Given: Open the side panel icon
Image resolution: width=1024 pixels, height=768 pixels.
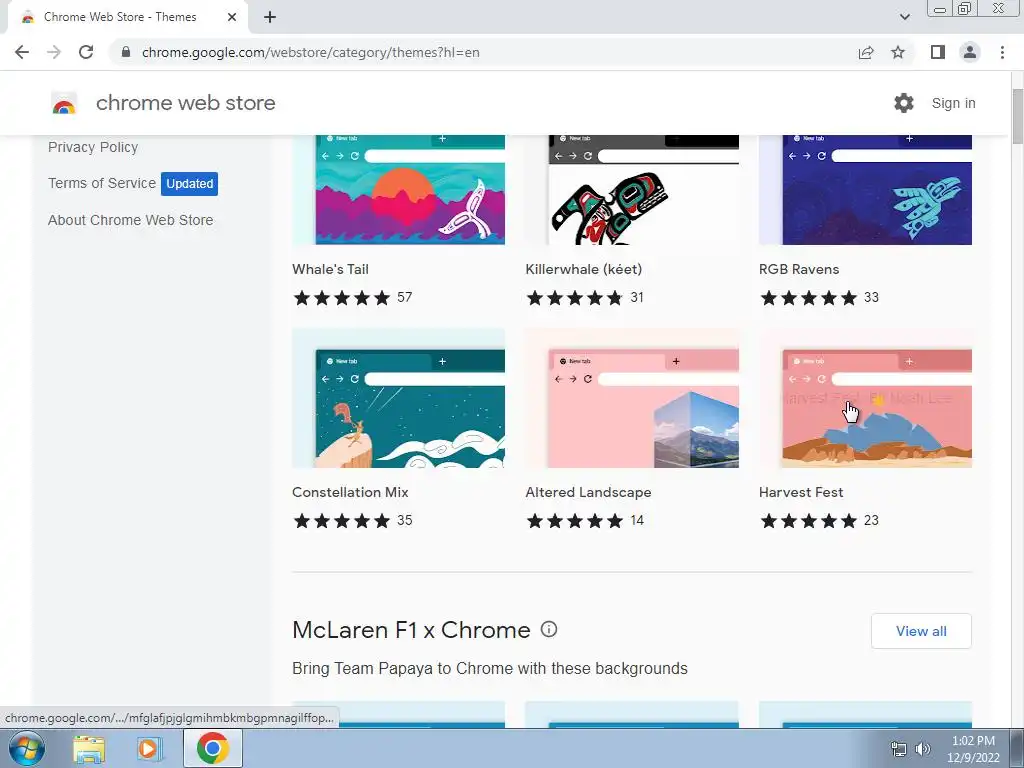Looking at the screenshot, I should coord(938,52).
